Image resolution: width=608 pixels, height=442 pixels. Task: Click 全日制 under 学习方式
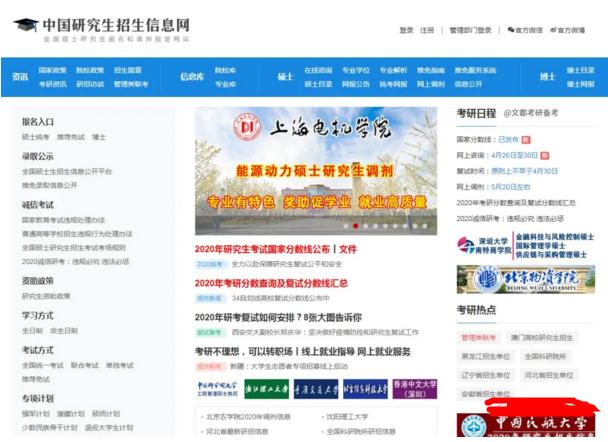tap(32, 331)
